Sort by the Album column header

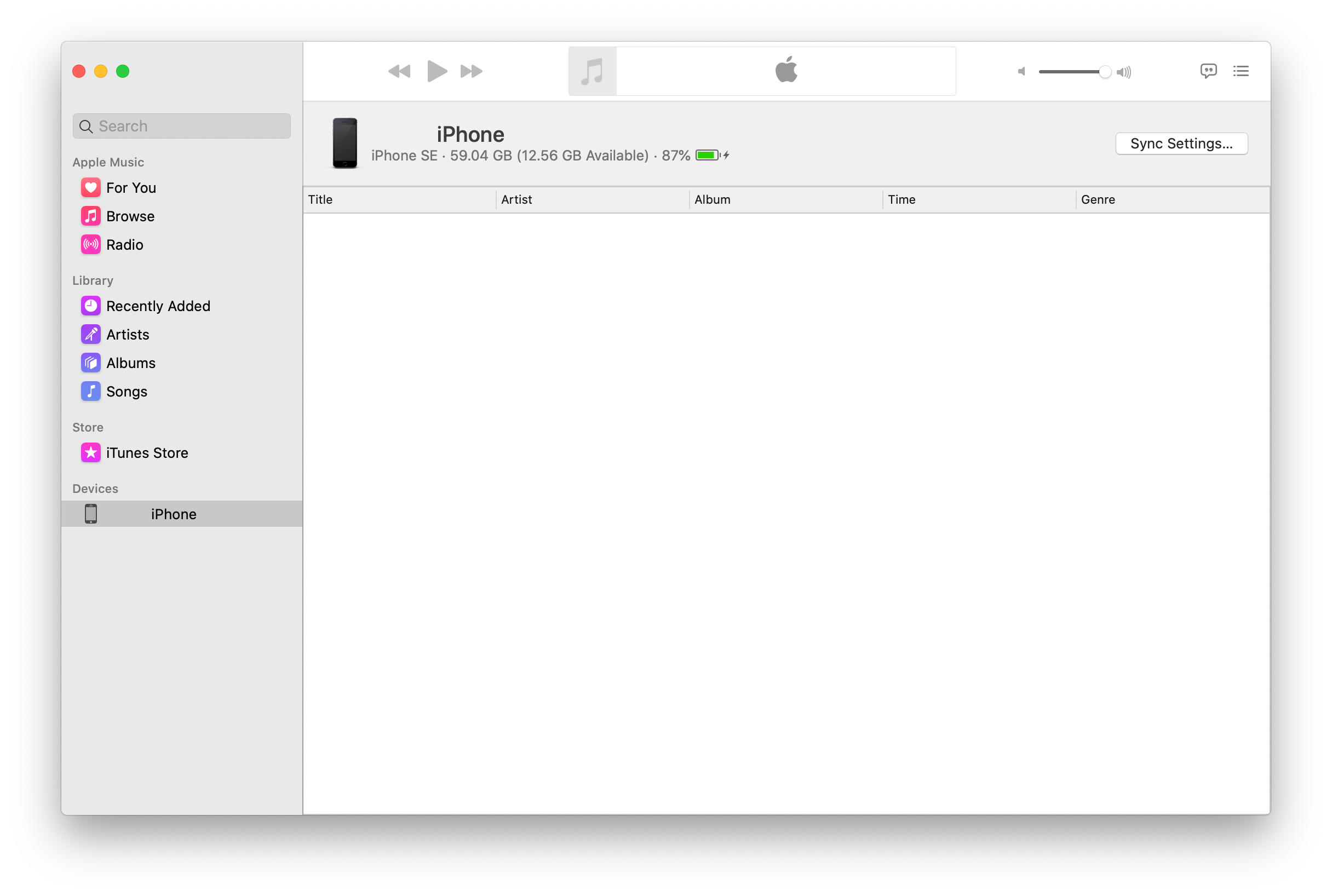[786, 200]
